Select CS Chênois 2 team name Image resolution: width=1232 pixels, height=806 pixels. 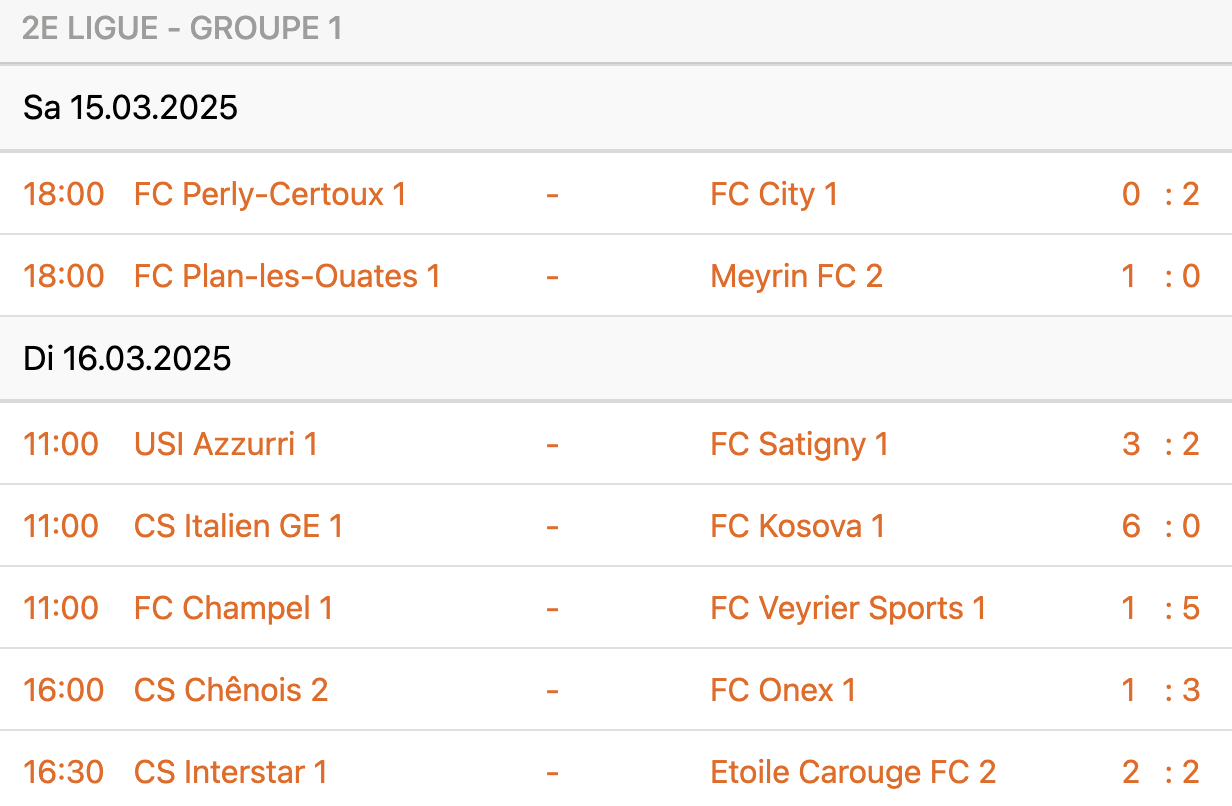(x=231, y=690)
